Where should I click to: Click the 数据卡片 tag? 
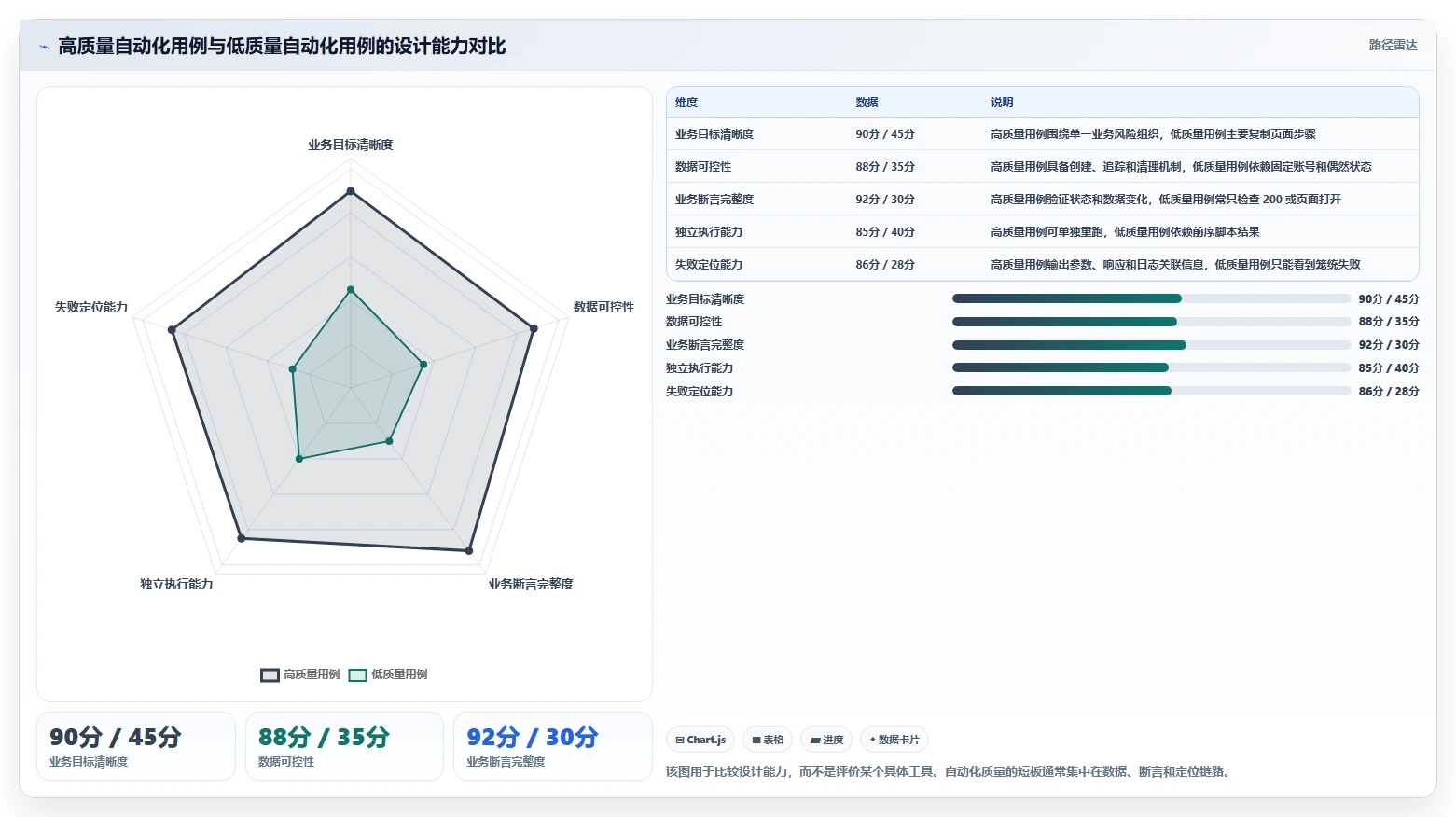(894, 740)
